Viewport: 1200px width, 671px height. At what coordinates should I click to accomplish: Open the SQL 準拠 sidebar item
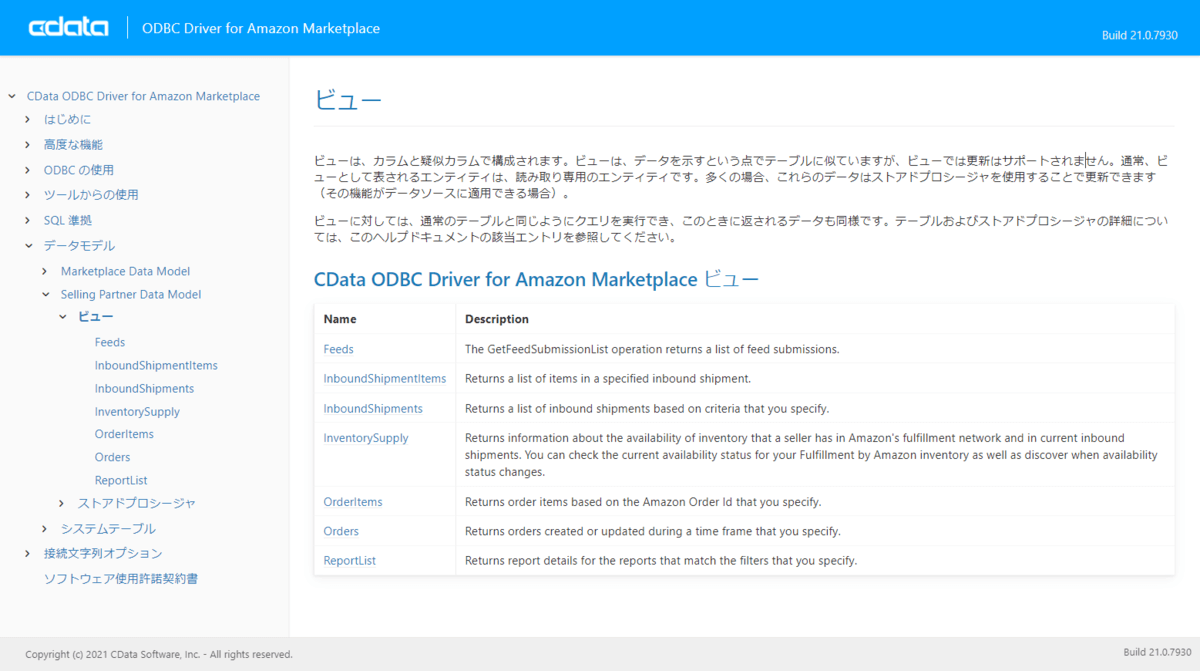68,220
